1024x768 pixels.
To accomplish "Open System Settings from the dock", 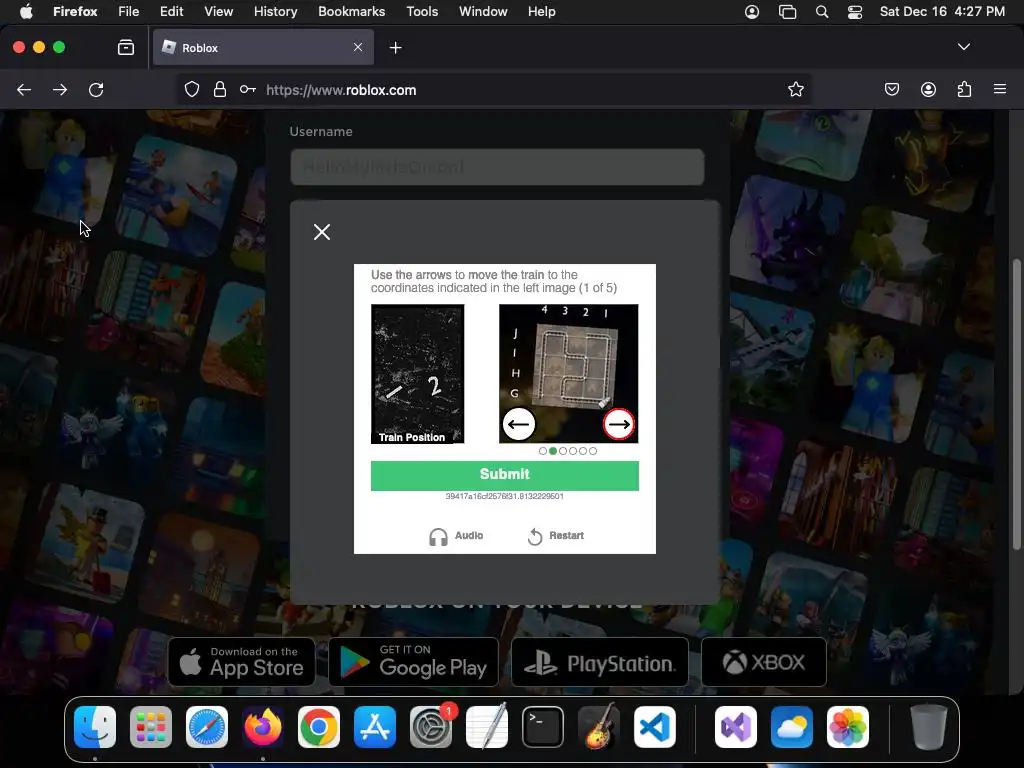I will (x=431, y=727).
